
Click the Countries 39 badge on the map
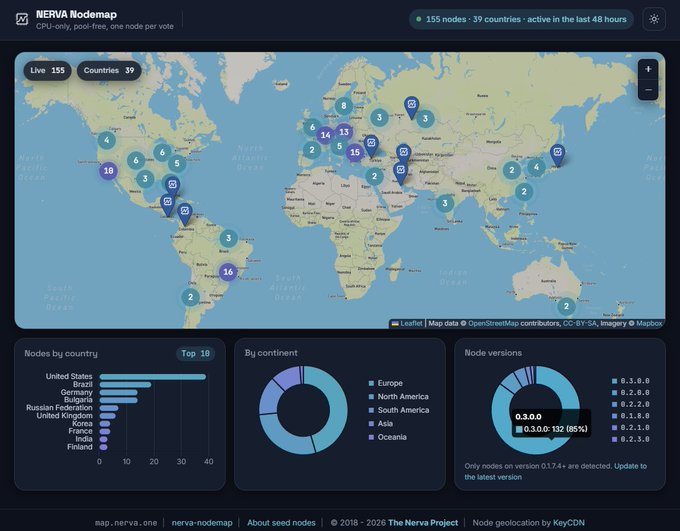point(109,70)
